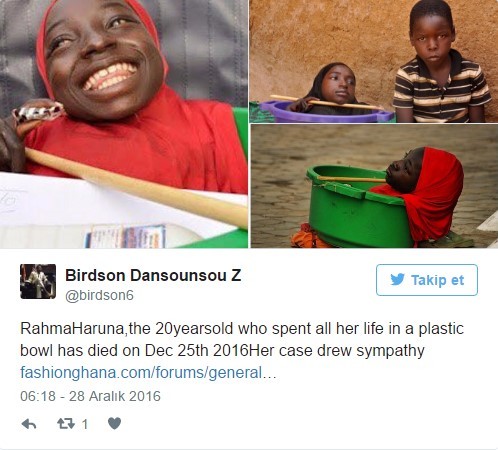Open the fashionghana.com forums link
The height and width of the screenshot is (450, 498).
point(141,372)
